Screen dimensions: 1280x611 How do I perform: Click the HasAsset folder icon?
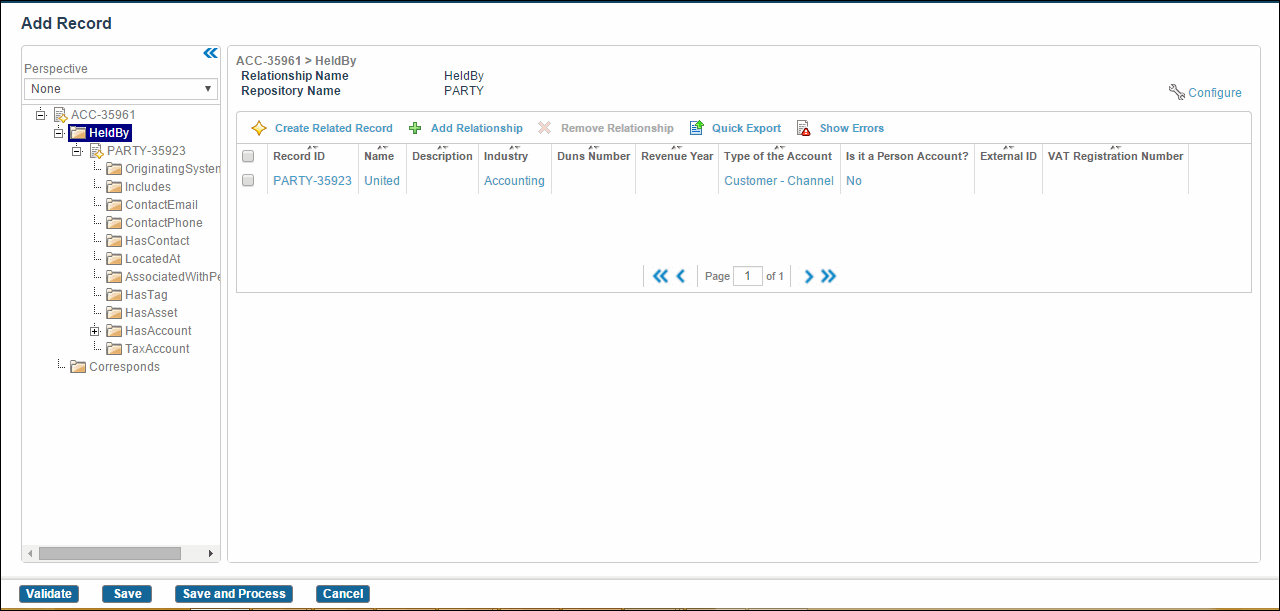(x=114, y=313)
